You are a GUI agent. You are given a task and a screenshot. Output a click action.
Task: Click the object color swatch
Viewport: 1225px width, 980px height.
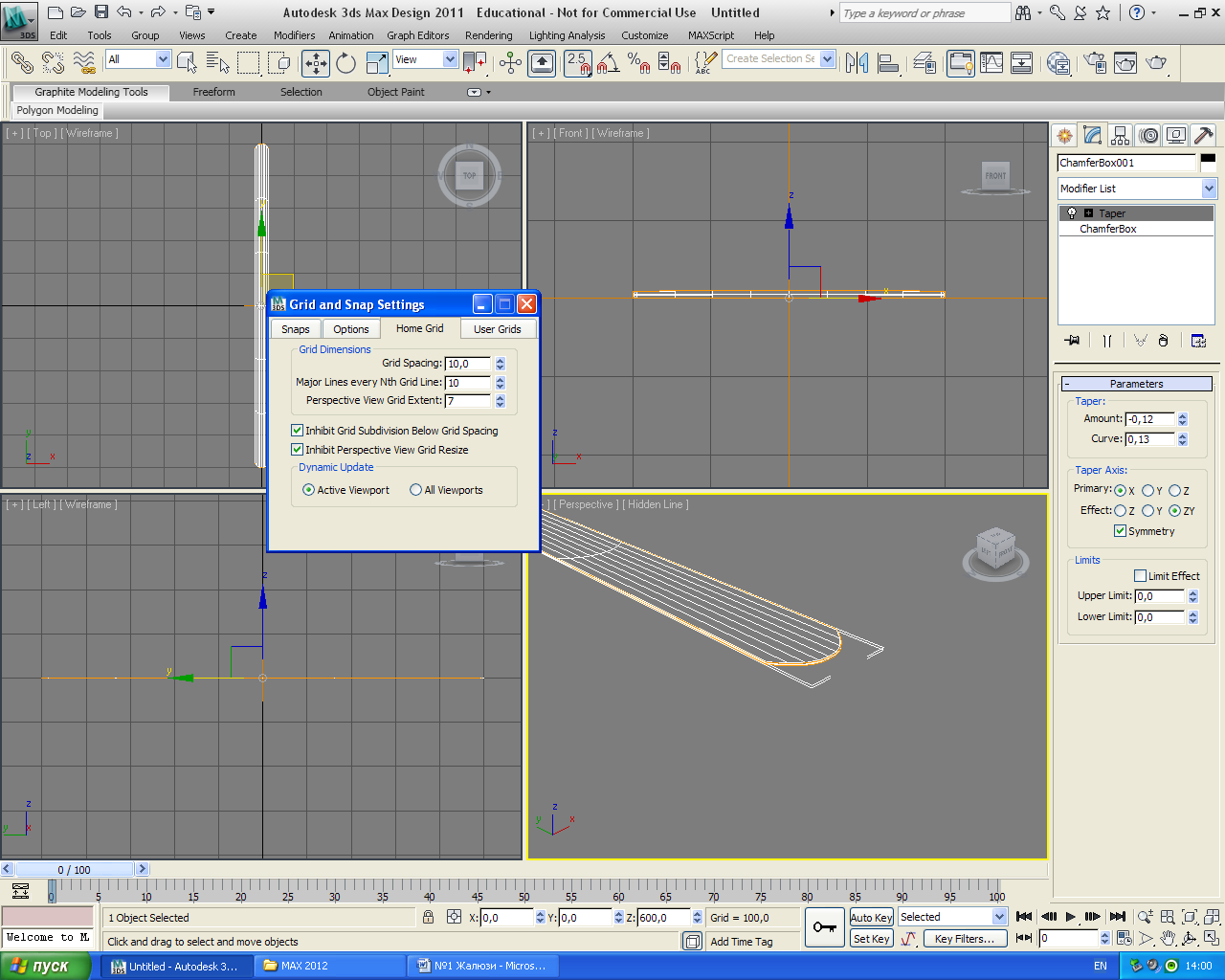coord(1208,163)
